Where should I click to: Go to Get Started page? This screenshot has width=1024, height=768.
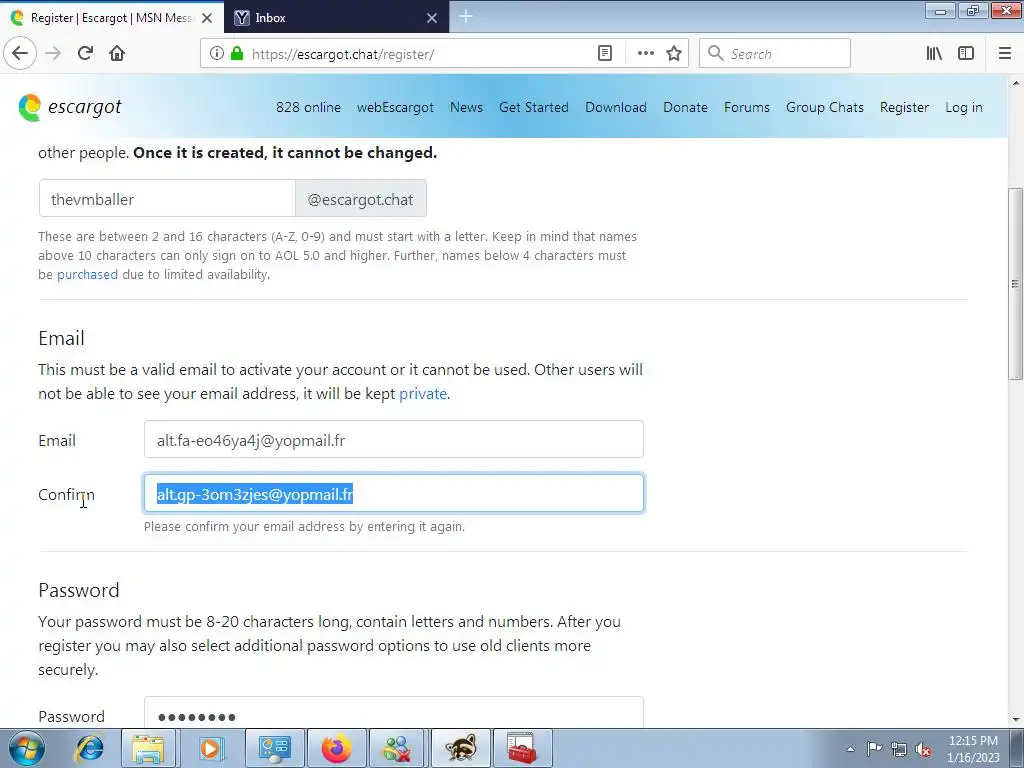tap(534, 107)
